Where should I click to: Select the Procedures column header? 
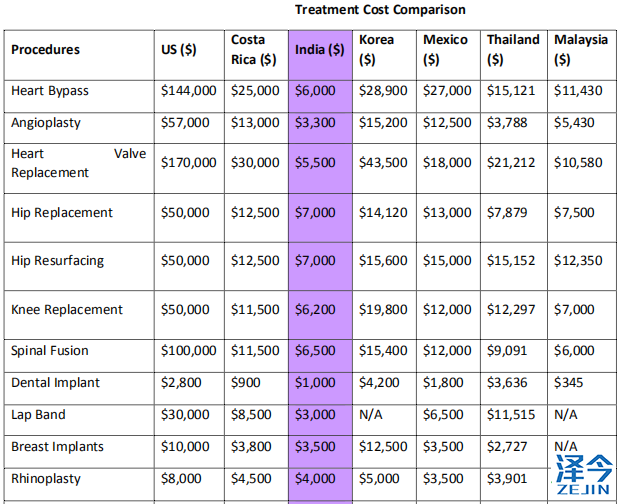pyautogui.click(x=46, y=50)
